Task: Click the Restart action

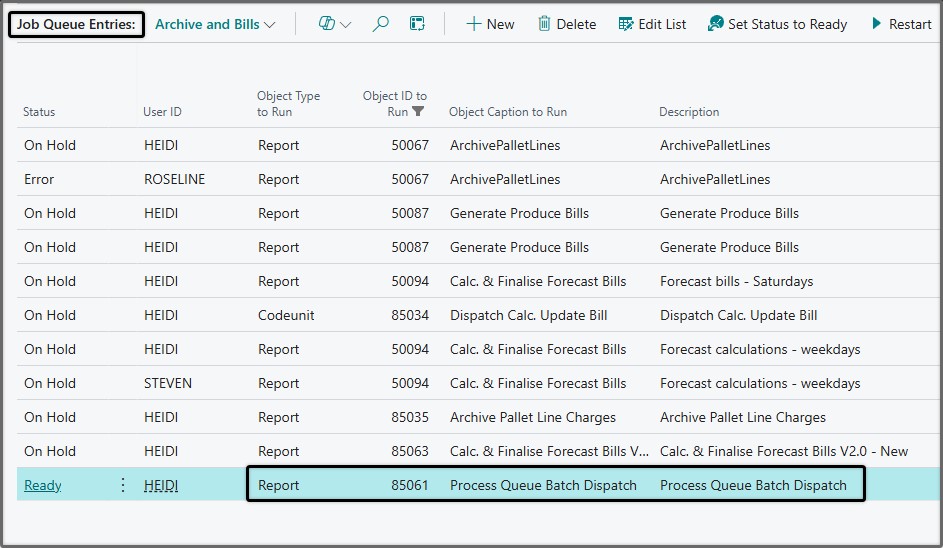Action: [x=901, y=24]
